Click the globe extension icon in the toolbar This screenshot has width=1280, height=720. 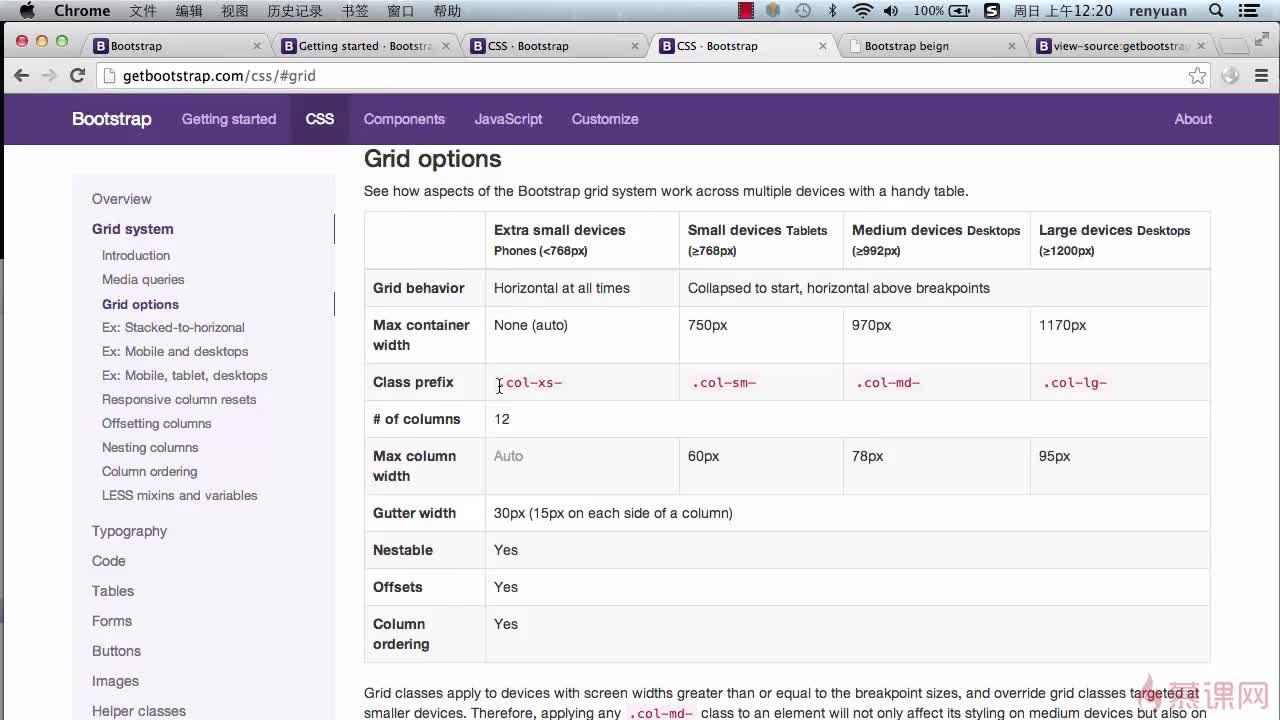point(1231,76)
